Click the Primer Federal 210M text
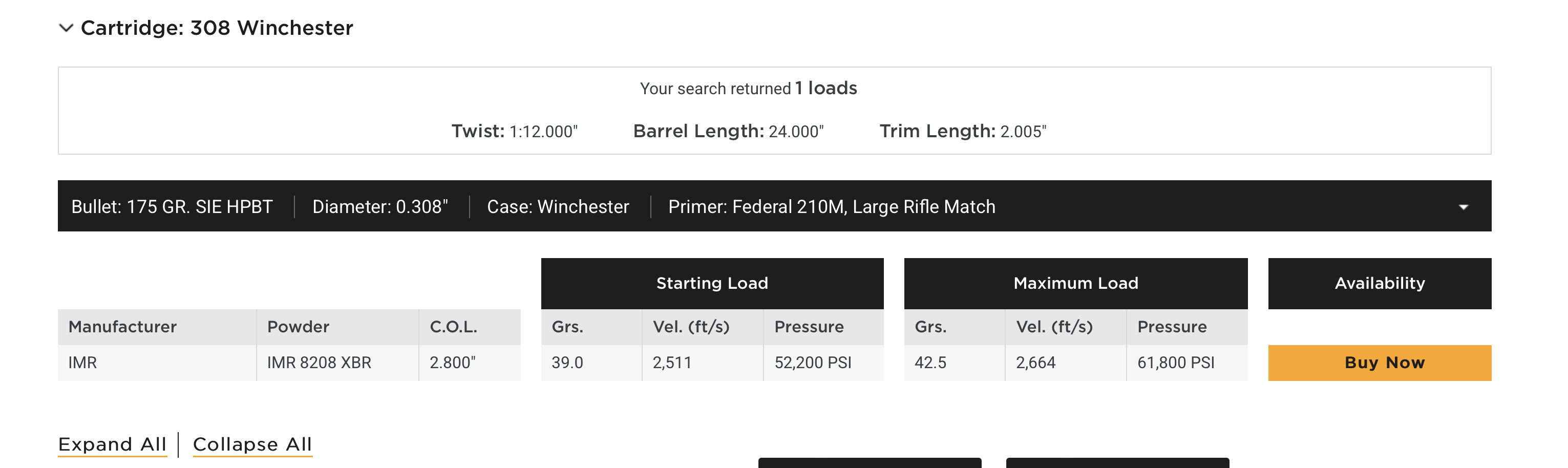 click(832, 207)
